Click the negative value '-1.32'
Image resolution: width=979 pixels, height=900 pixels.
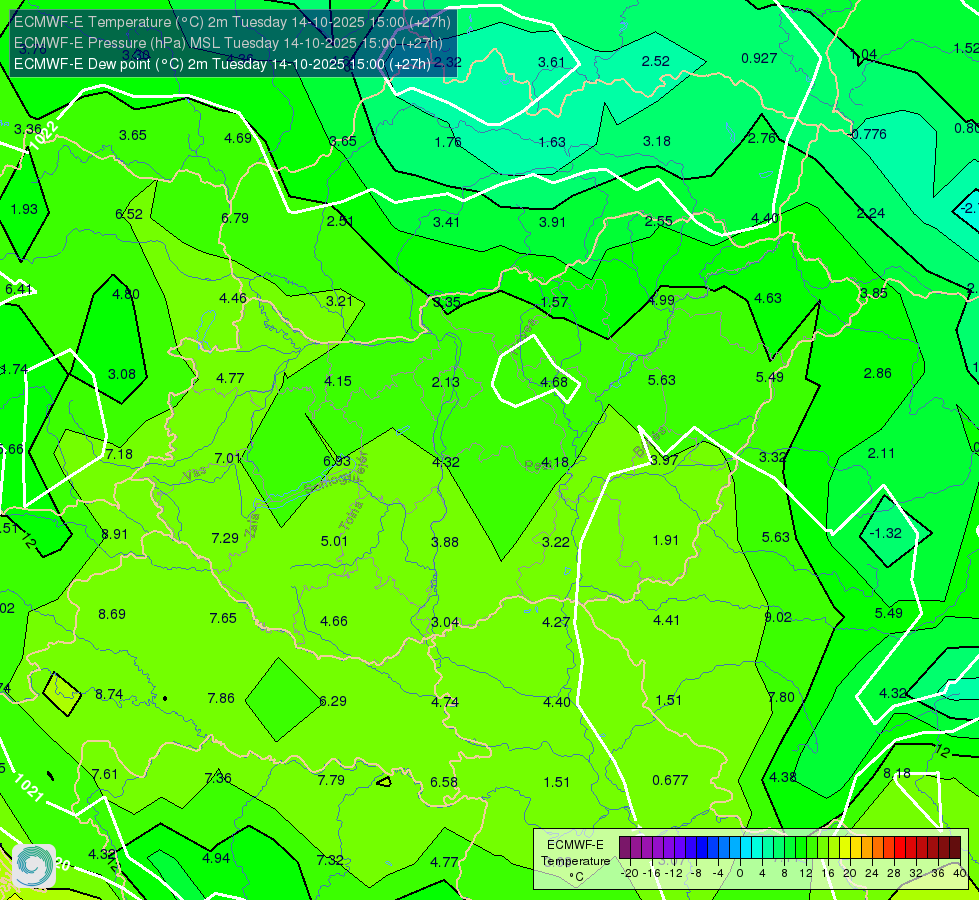pyautogui.click(x=885, y=533)
